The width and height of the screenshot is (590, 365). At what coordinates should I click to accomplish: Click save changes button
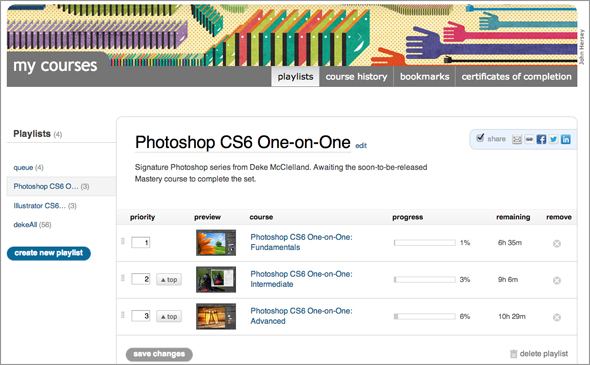pos(159,354)
